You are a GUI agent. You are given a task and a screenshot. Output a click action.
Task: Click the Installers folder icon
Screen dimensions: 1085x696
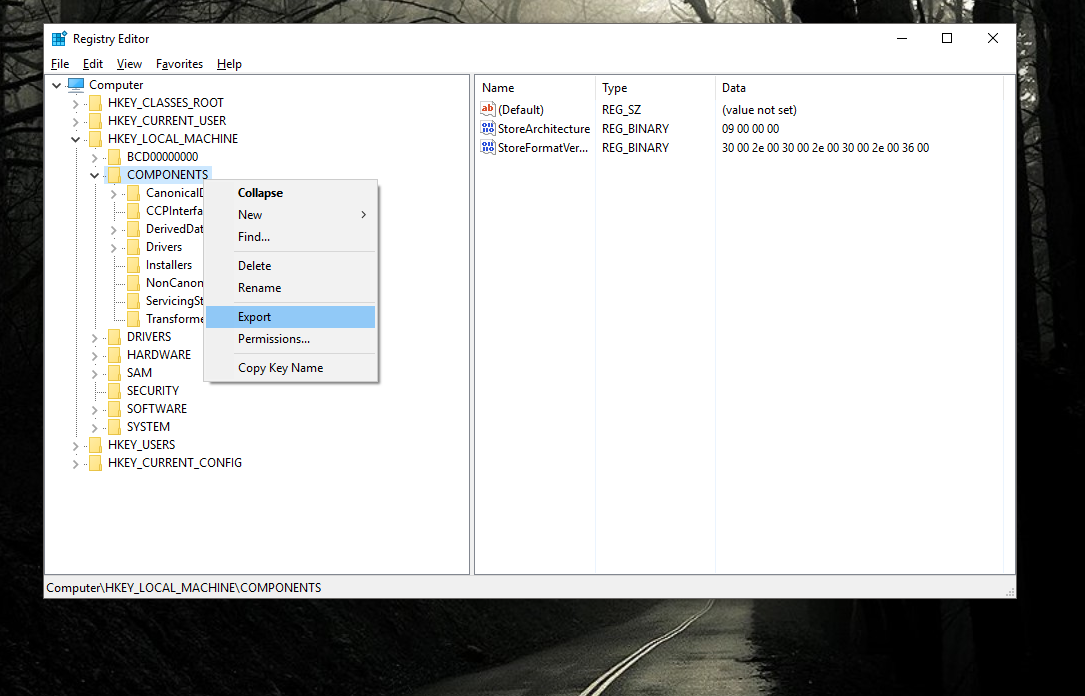pyautogui.click(x=134, y=265)
